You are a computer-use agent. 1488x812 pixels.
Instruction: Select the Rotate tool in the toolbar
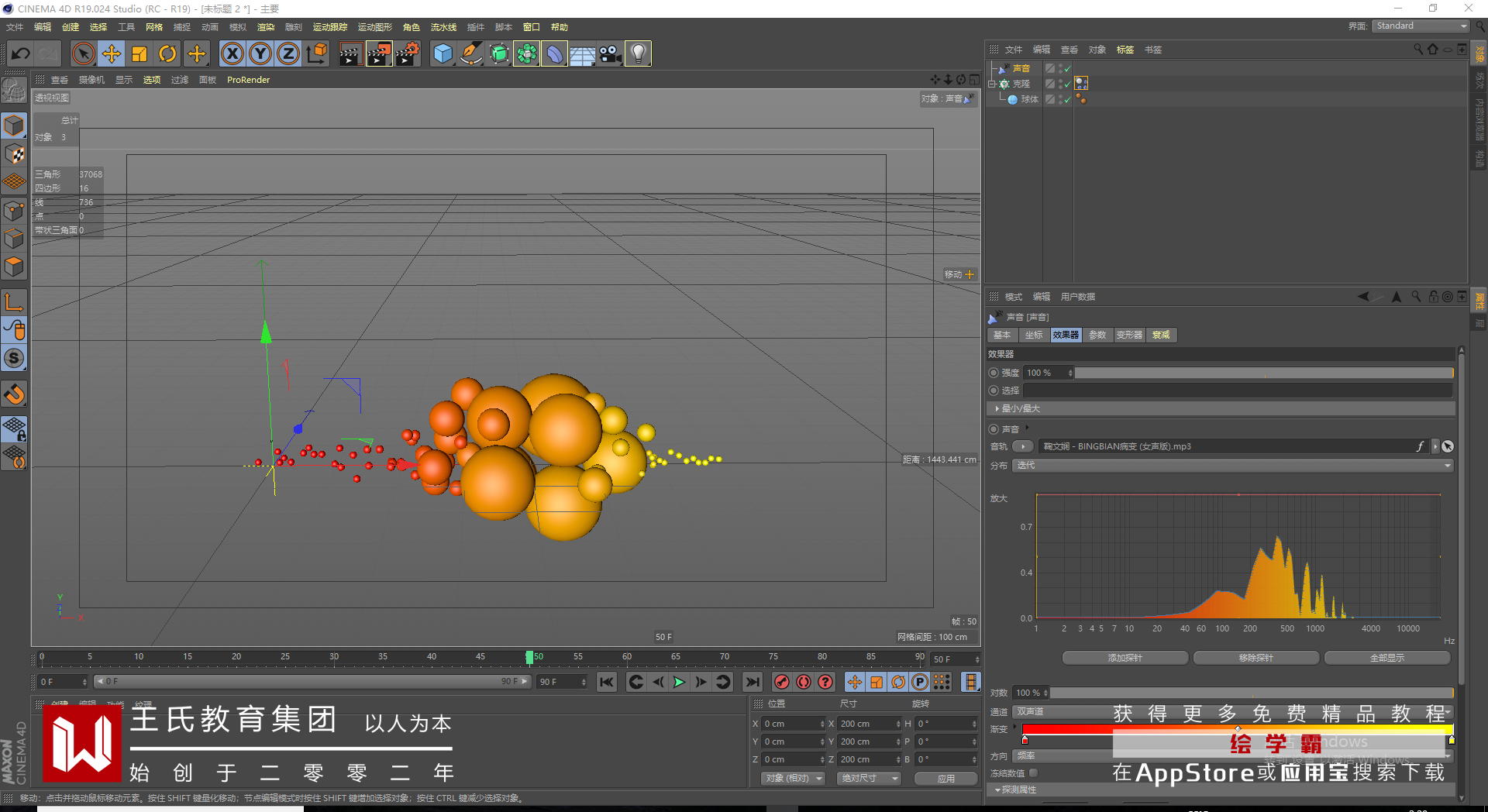tap(167, 54)
